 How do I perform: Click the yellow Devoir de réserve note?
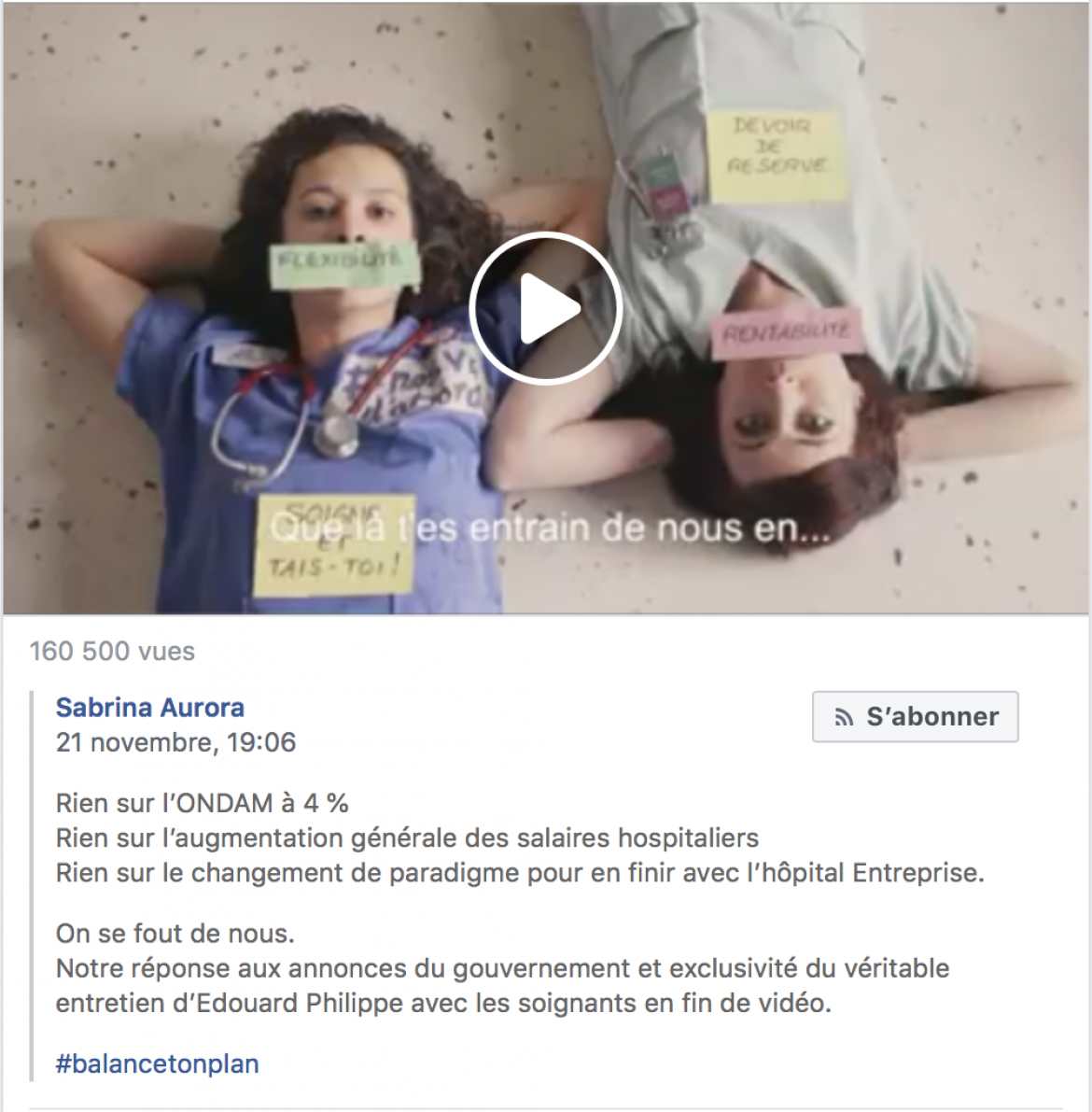777,155
